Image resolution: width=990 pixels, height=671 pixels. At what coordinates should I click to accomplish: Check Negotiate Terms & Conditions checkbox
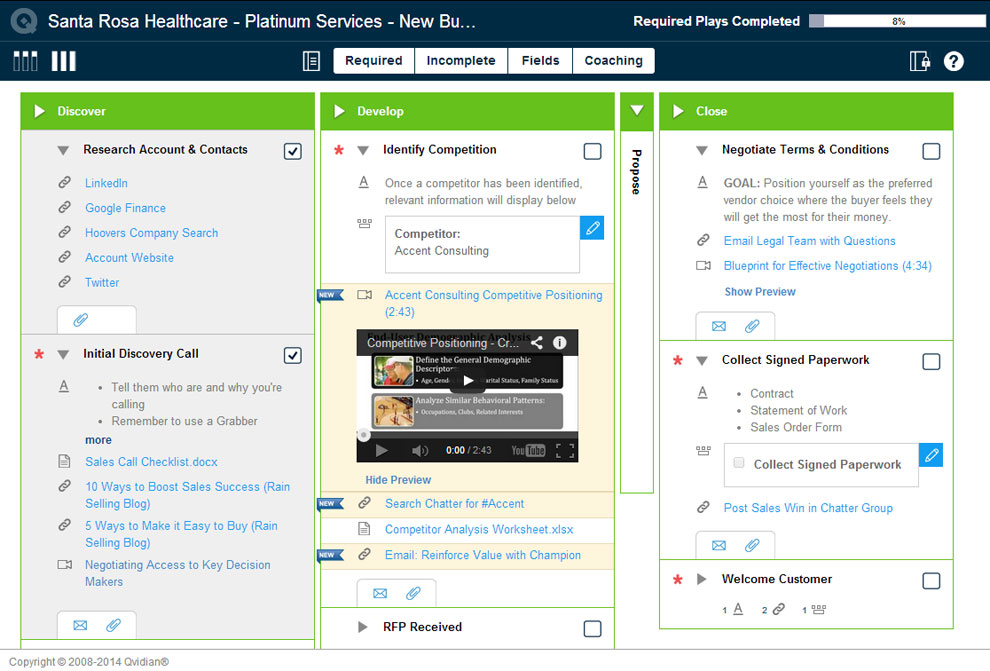(x=931, y=151)
